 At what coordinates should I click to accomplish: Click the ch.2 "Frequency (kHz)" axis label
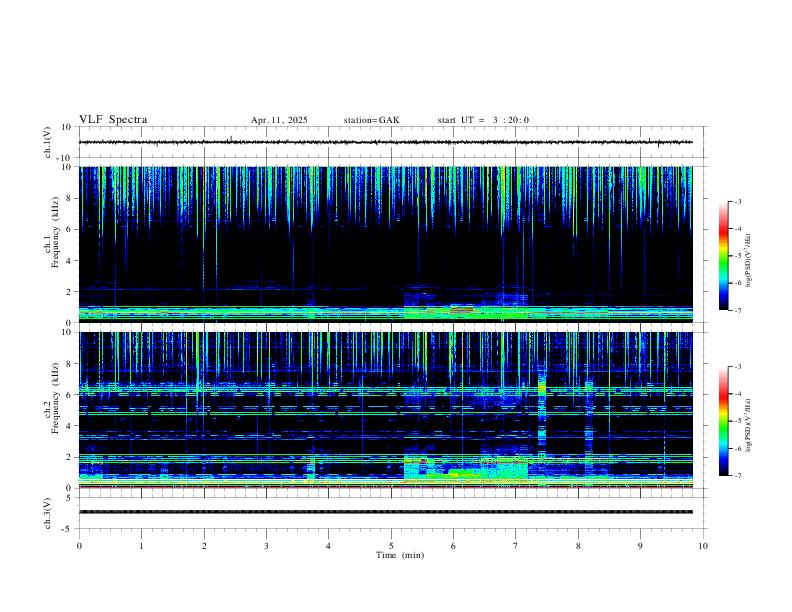tap(55, 397)
